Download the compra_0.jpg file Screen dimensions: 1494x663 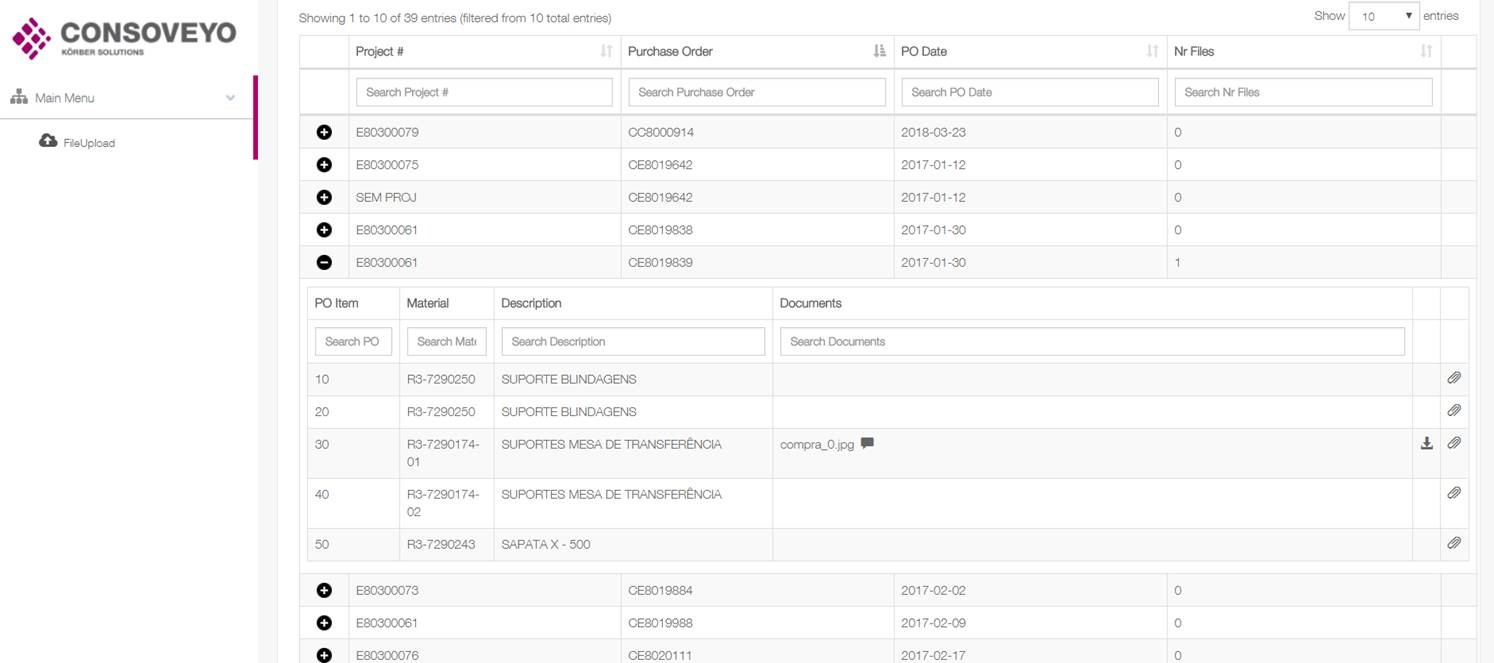click(x=1426, y=443)
